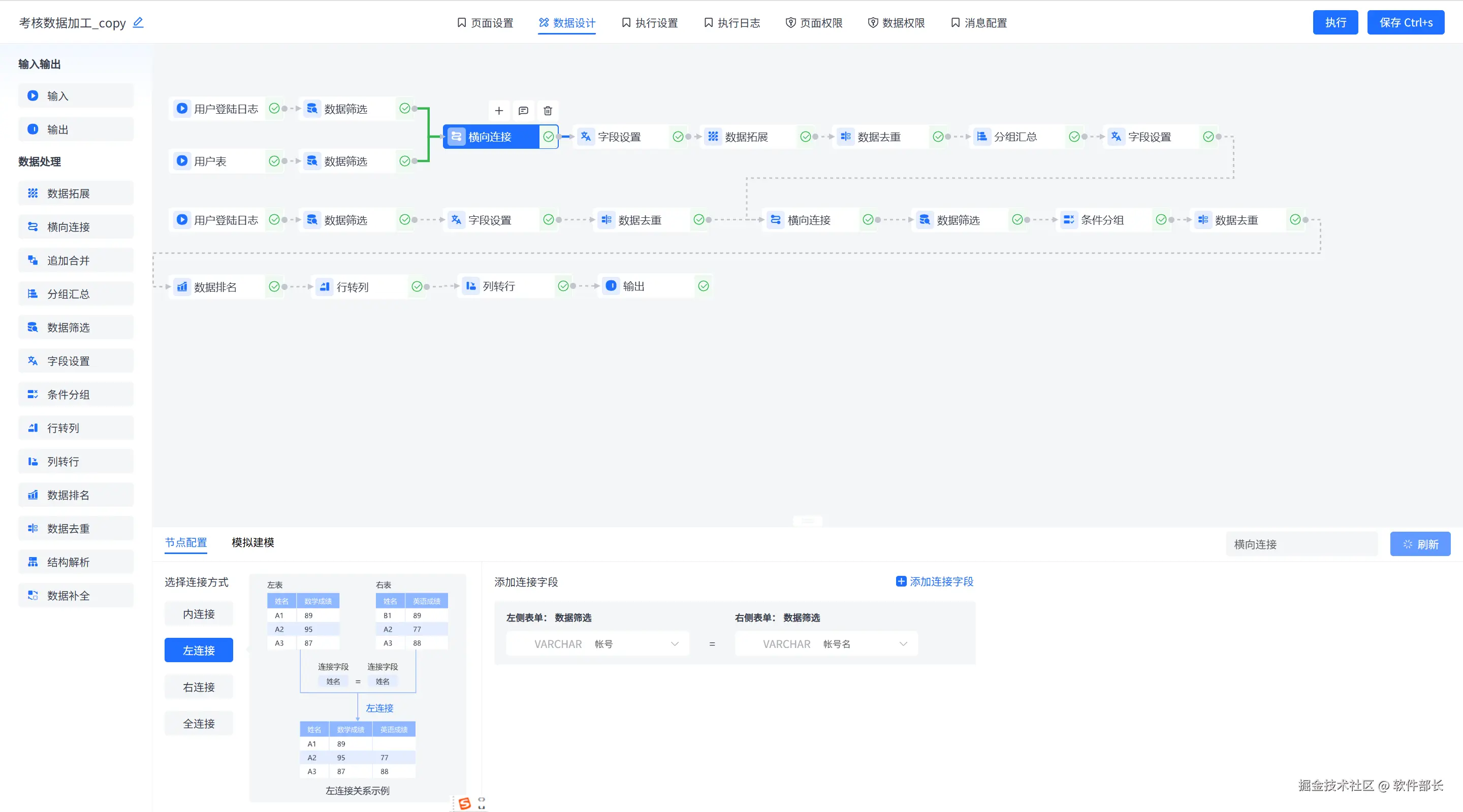Viewport: 1463px width, 812px height.
Task: Delete the node using the trash icon
Action: click(548, 111)
